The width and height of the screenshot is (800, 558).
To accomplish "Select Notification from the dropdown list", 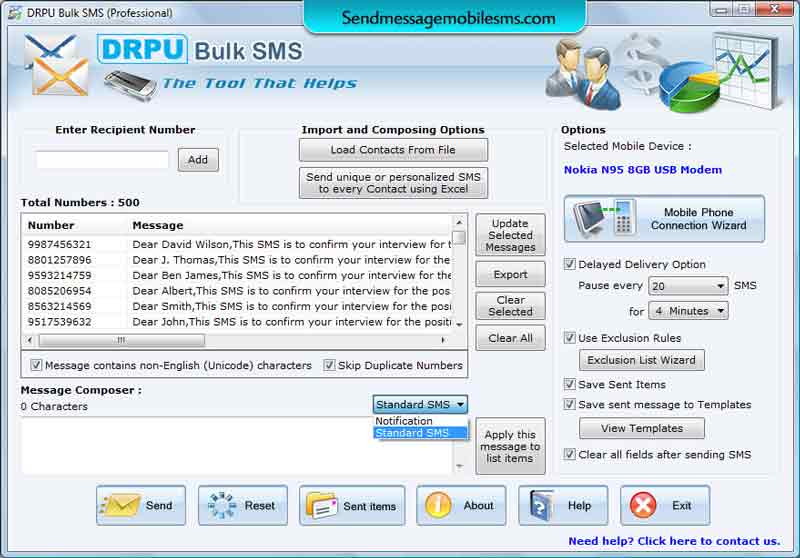I will (x=420, y=421).
